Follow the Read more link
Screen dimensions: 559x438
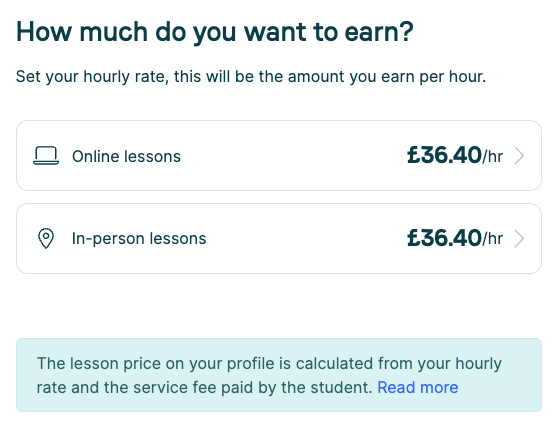tap(417, 387)
